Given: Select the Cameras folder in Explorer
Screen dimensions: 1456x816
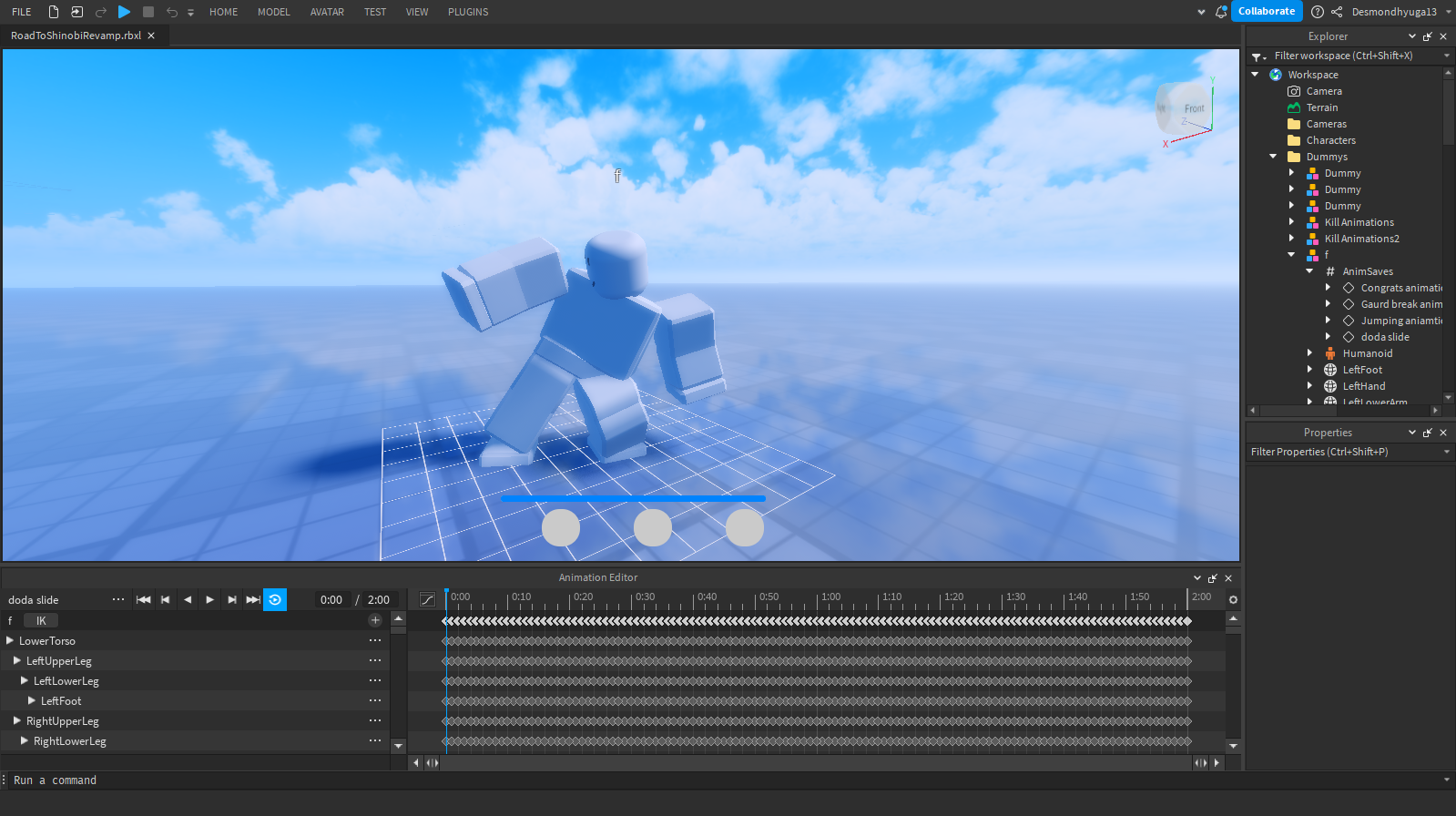Looking at the screenshot, I should 1326,124.
